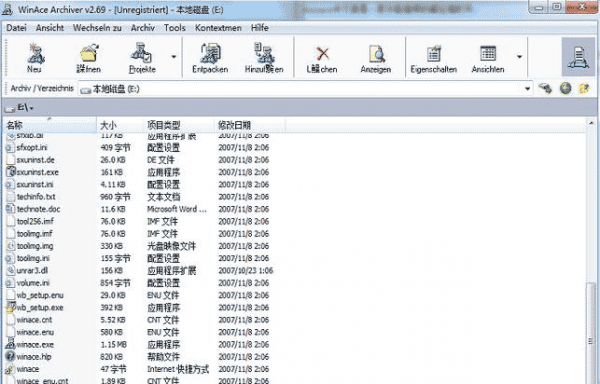Viewport: 600px width, 384px height.
Task: Select the sxuninst.ini file
Action: point(35,184)
